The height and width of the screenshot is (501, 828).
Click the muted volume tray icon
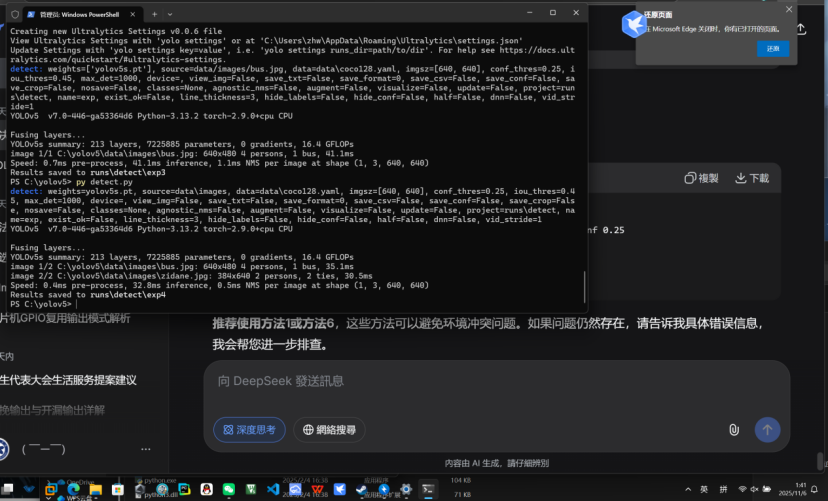pyautogui.click(x=755, y=489)
